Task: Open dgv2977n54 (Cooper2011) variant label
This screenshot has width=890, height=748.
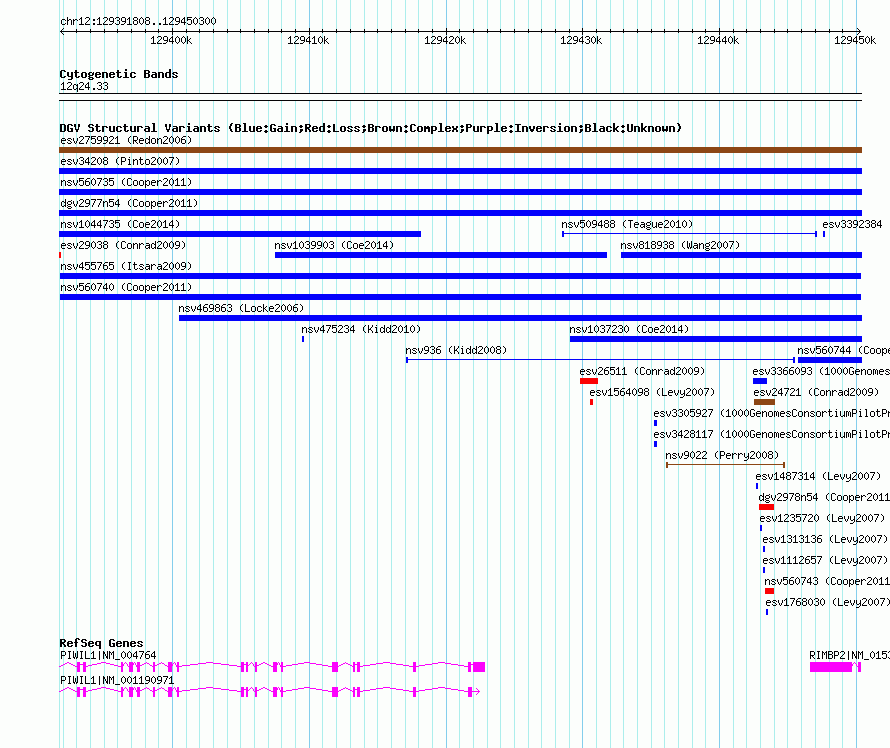Action: (129, 203)
